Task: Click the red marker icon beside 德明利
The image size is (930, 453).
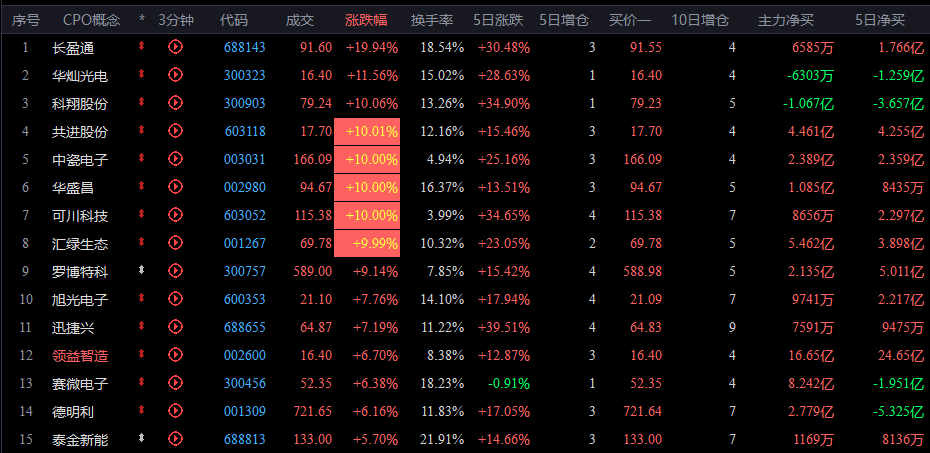Action: pos(141,410)
